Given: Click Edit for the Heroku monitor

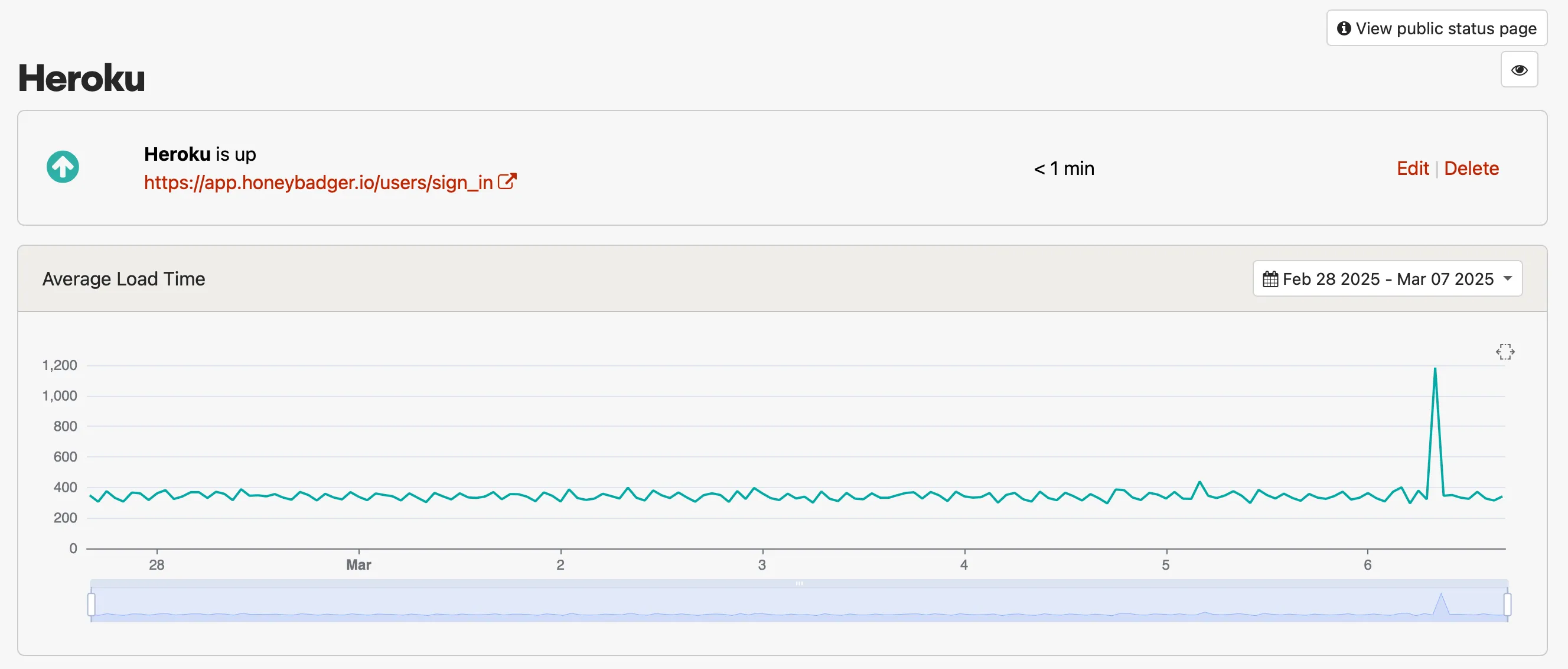Looking at the screenshot, I should tap(1412, 168).
